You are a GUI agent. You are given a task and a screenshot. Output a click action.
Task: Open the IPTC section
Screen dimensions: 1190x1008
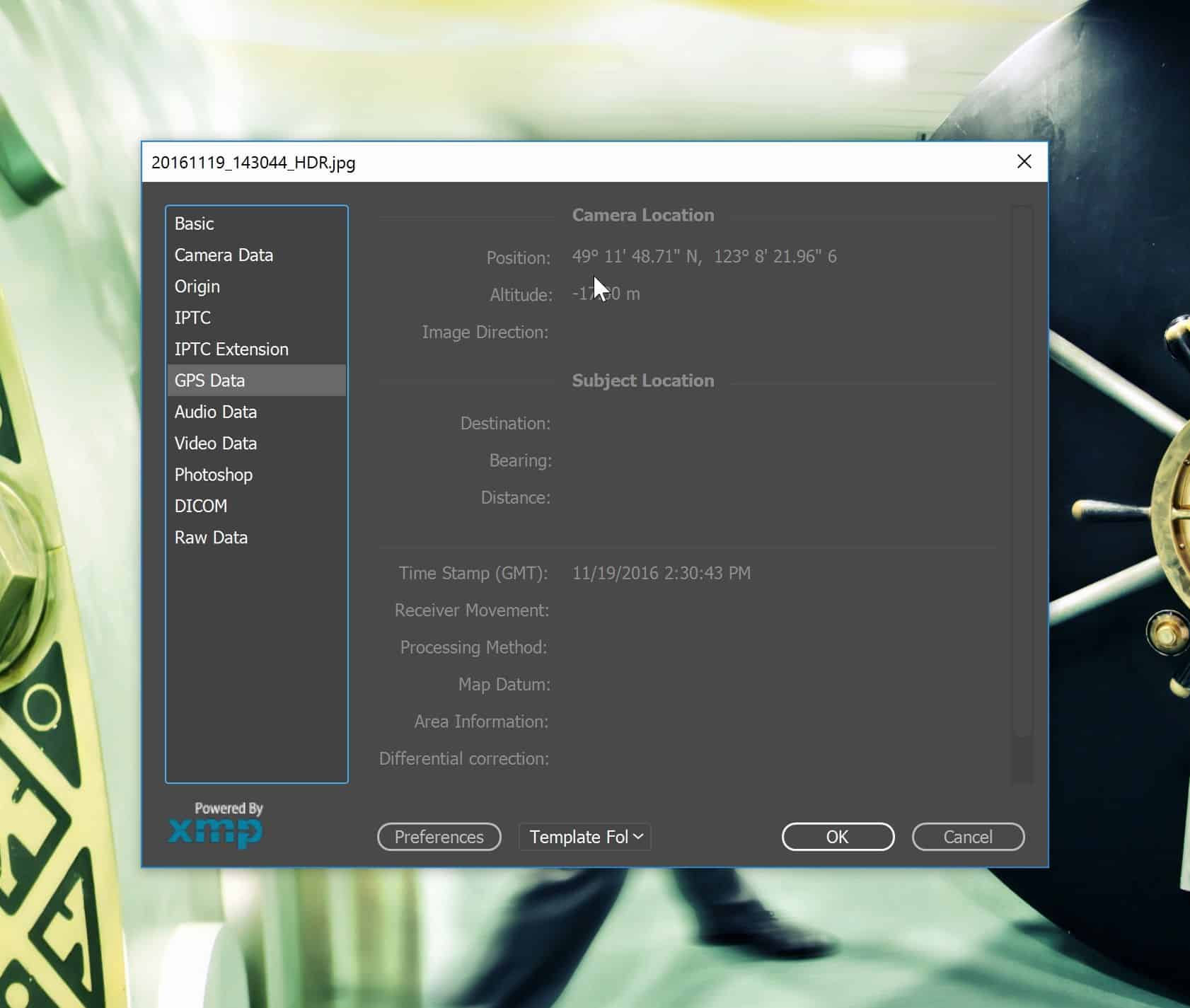click(256, 318)
